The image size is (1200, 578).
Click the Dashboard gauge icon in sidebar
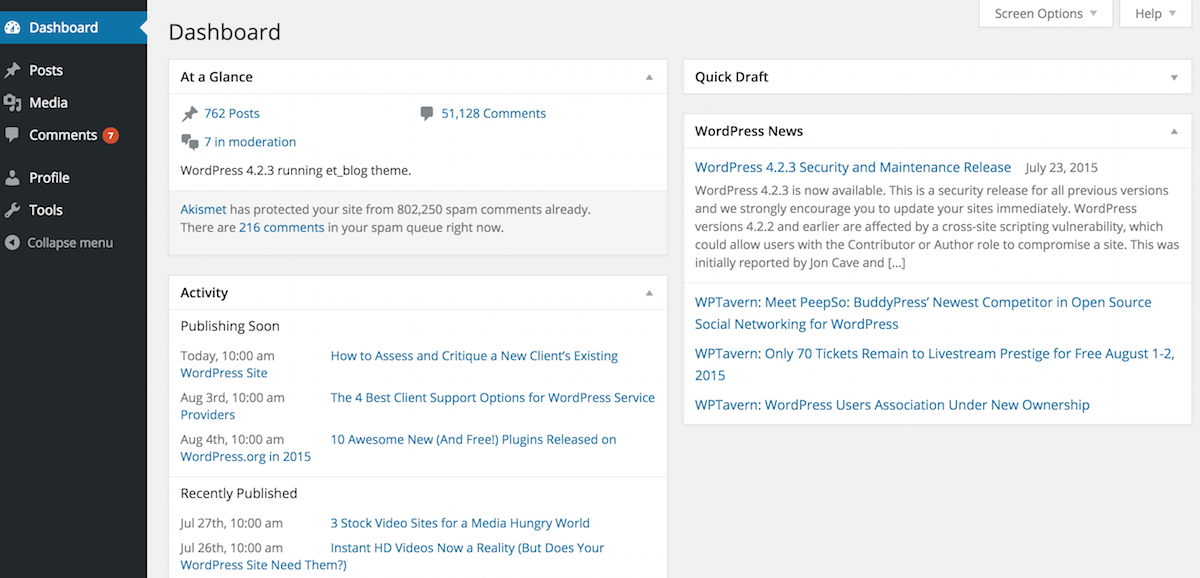[x=13, y=28]
